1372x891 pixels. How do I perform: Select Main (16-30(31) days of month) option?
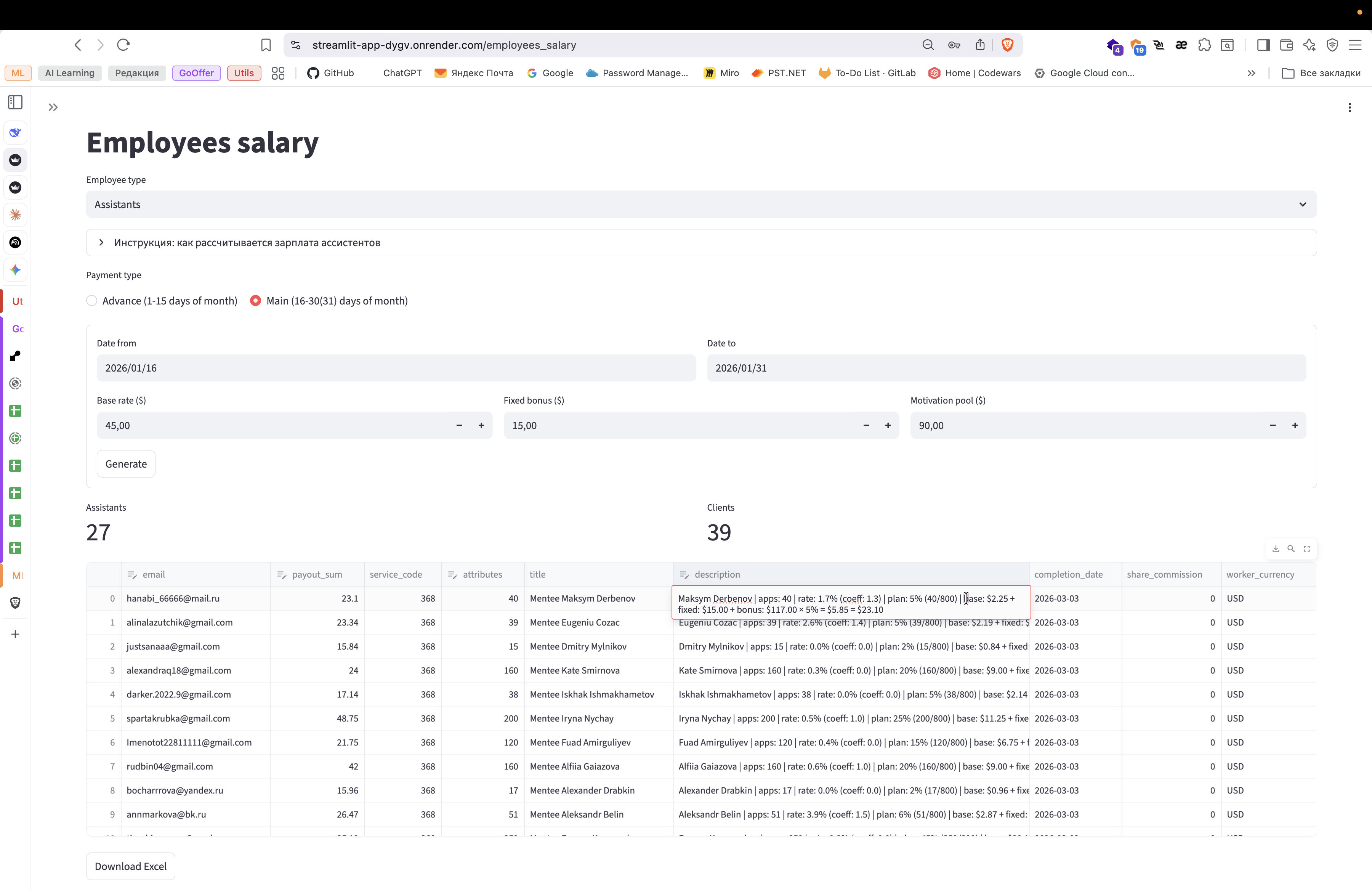(x=329, y=301)
